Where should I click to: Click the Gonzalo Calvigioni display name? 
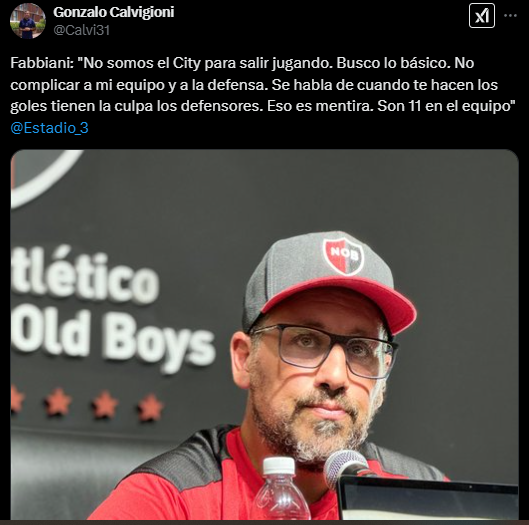(114, 12)
